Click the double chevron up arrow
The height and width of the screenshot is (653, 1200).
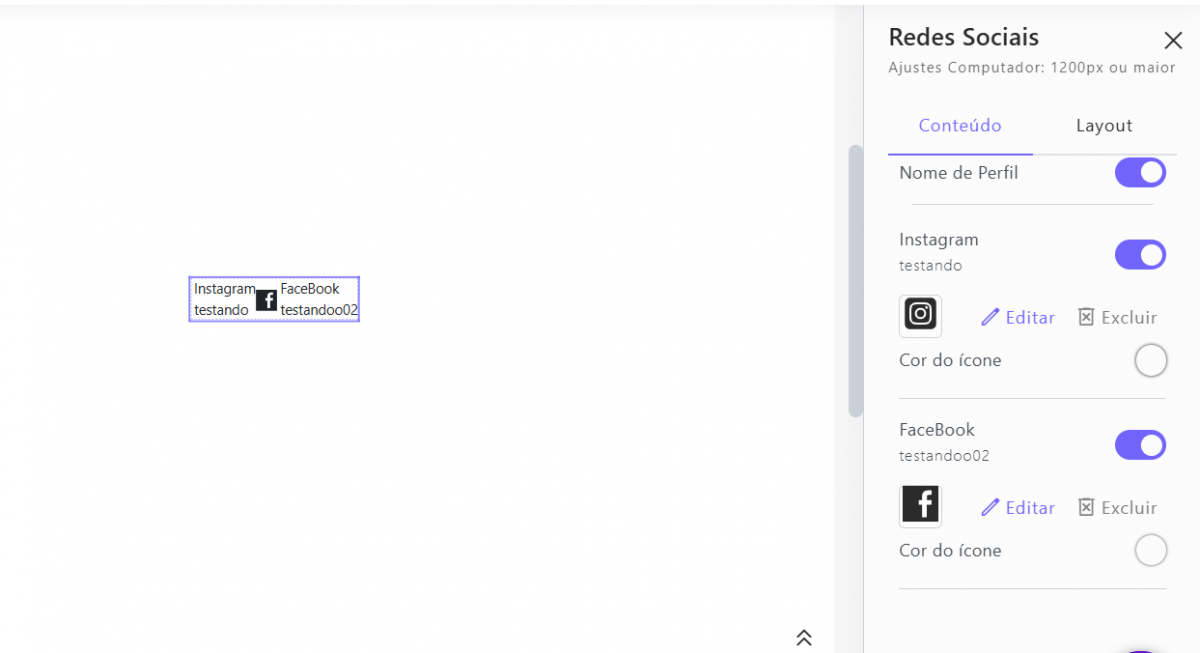pyautogui.click(x=804, y=637)
